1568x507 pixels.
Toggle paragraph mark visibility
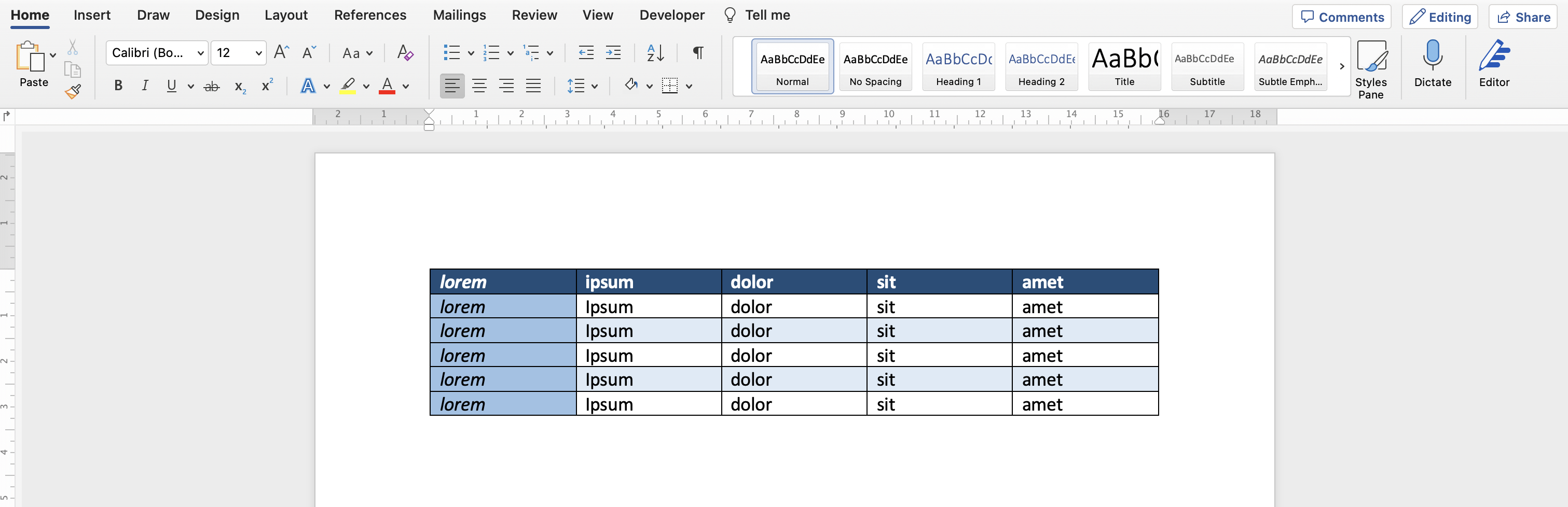[x=697, y=53]
